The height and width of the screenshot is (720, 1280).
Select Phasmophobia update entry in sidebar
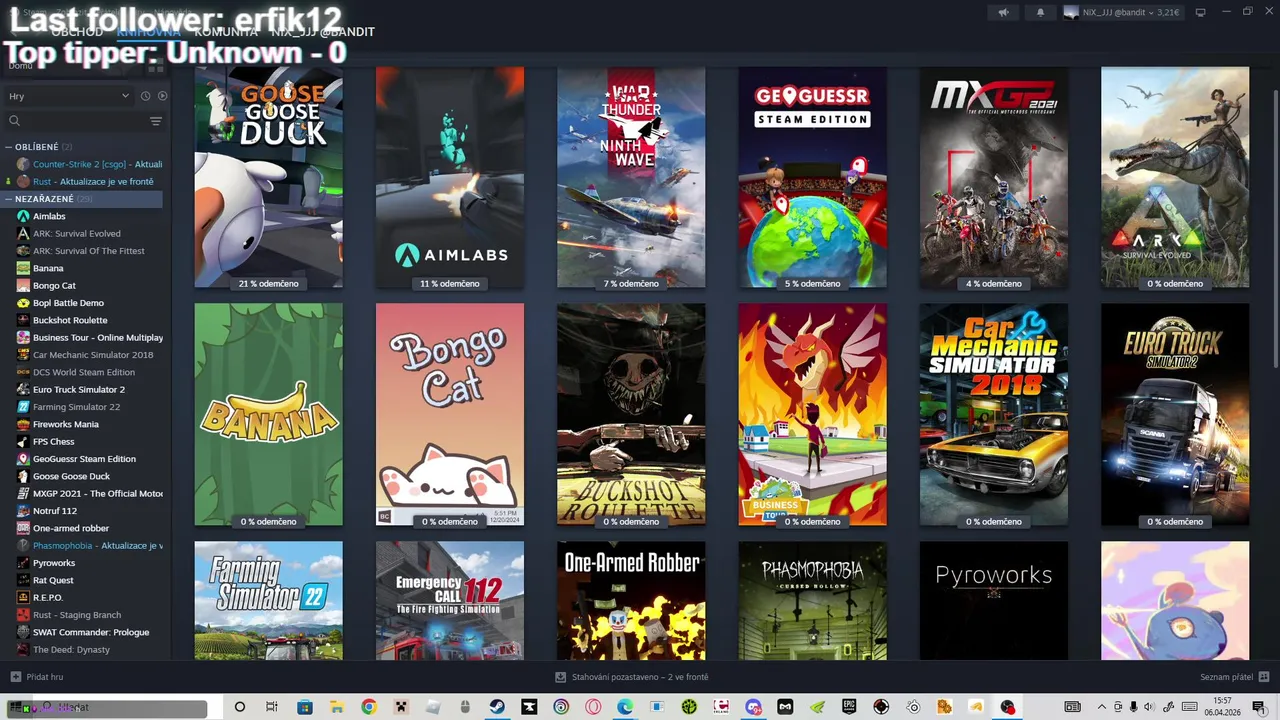coord(88,546)
